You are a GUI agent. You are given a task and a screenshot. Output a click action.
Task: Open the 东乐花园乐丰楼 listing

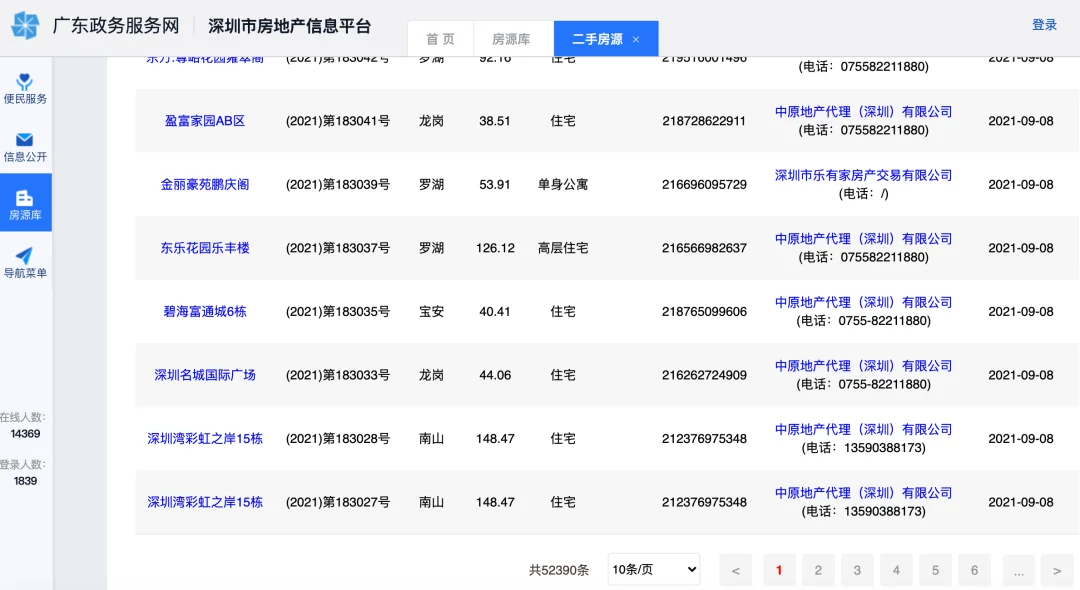pyautogui.click(x=205, y=248)
